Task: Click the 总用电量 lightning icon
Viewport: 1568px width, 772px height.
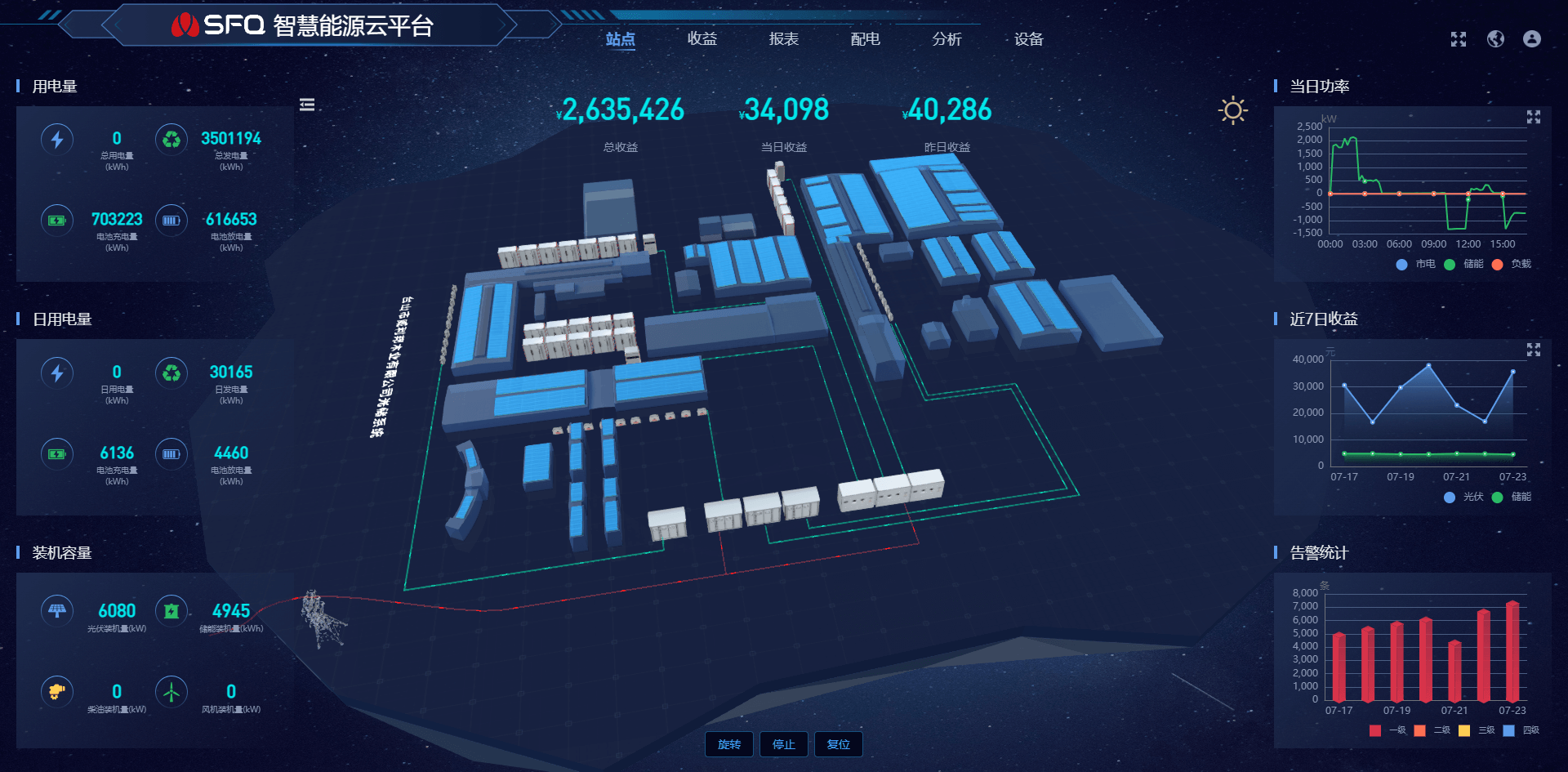Action: tap(57, 139)
